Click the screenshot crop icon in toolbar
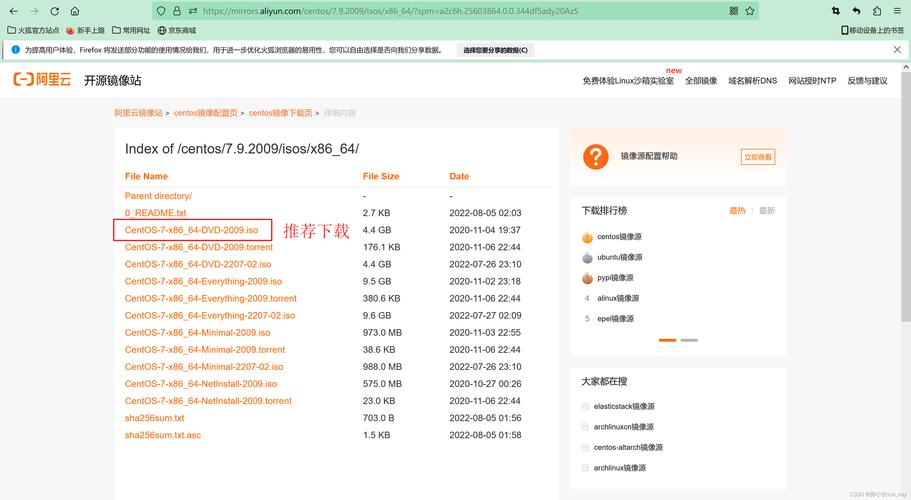 point(835,11)
